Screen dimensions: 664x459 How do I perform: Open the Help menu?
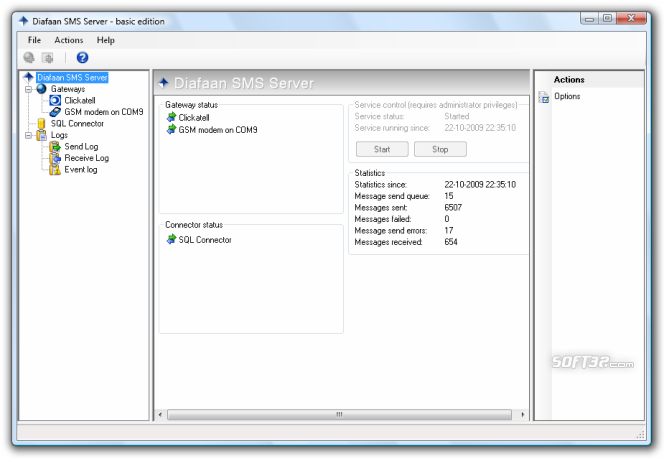tap(106, 40)
